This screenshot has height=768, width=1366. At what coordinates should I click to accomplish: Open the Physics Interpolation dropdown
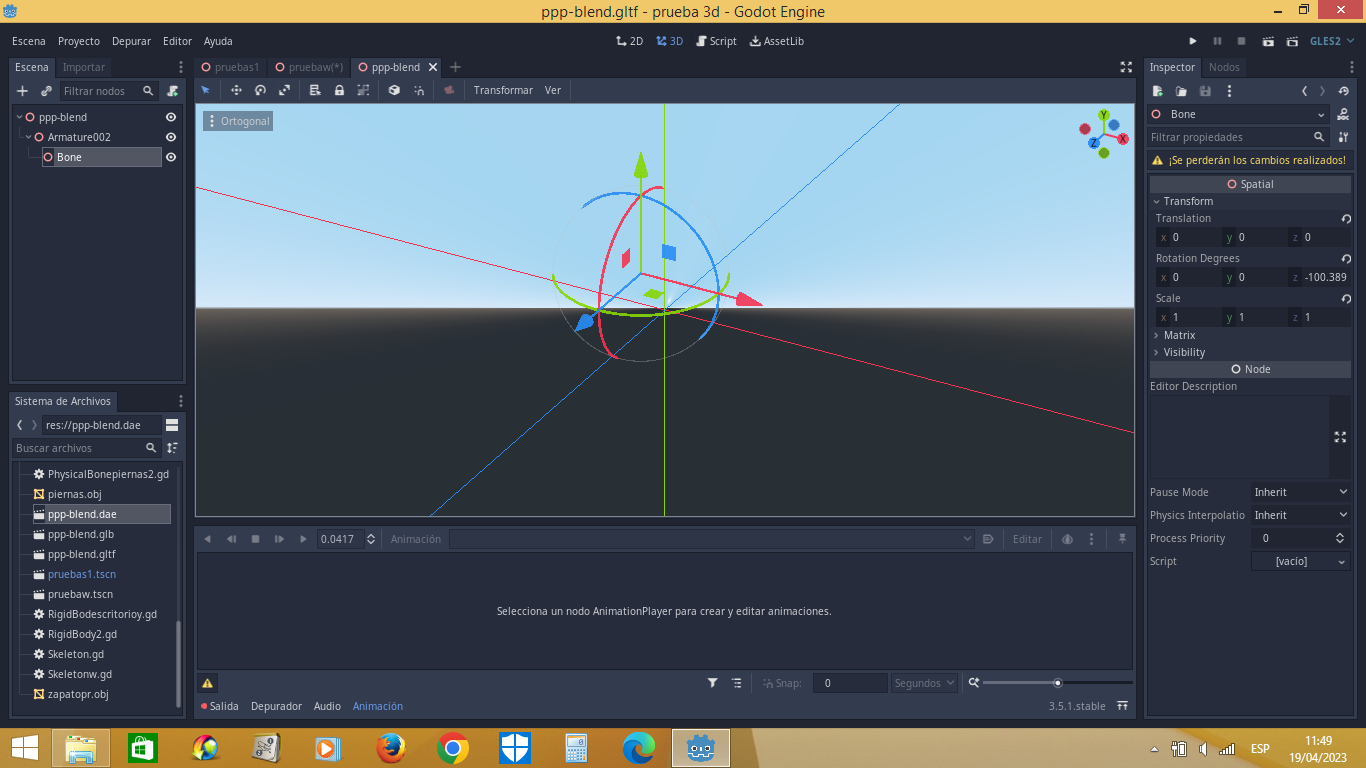(x=1301, y=515)
